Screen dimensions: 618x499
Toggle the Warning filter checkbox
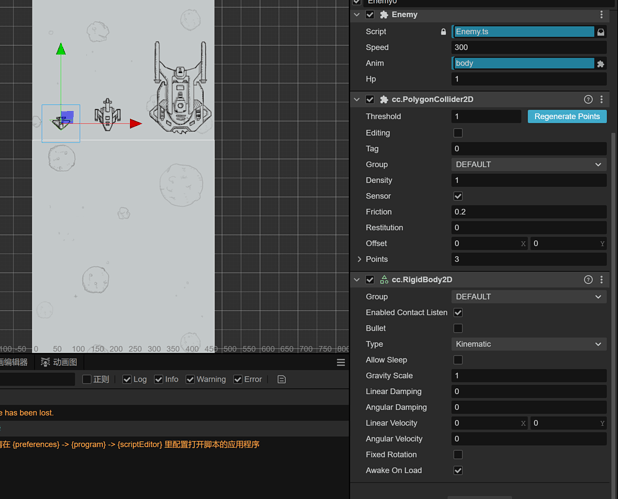[x=190, y=379]
